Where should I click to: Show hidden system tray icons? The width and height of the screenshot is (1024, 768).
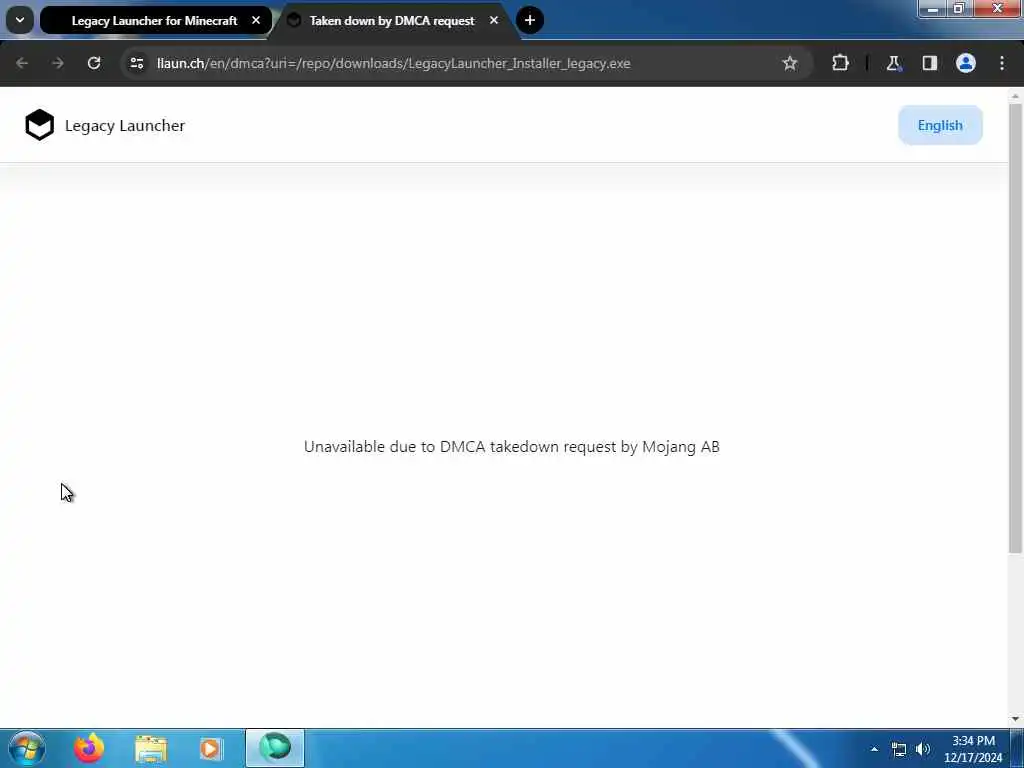pos(874,749)
